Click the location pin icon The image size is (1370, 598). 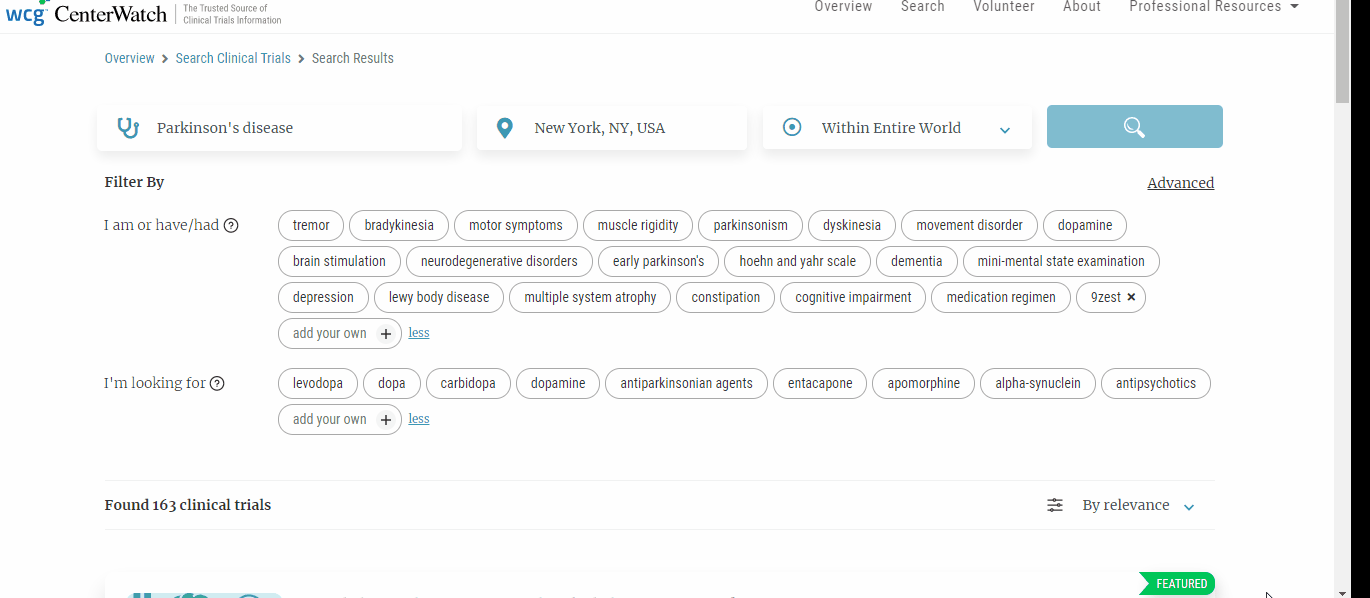pos(505,128)
